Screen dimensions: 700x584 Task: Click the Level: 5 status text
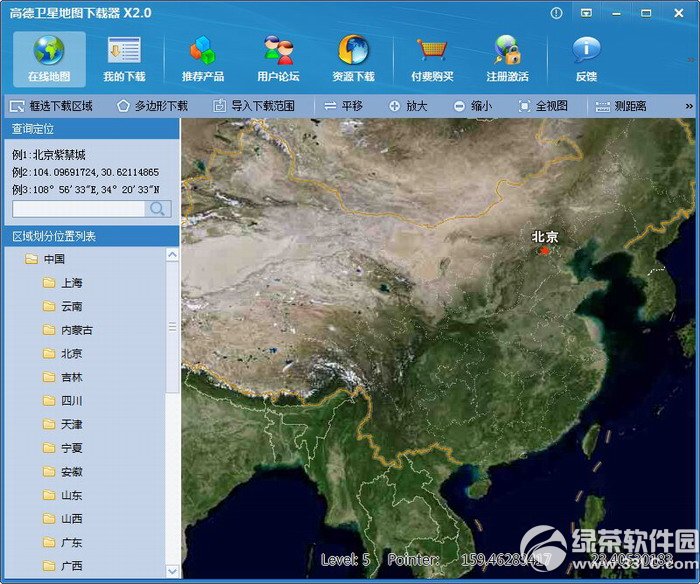tap(345, 559)
